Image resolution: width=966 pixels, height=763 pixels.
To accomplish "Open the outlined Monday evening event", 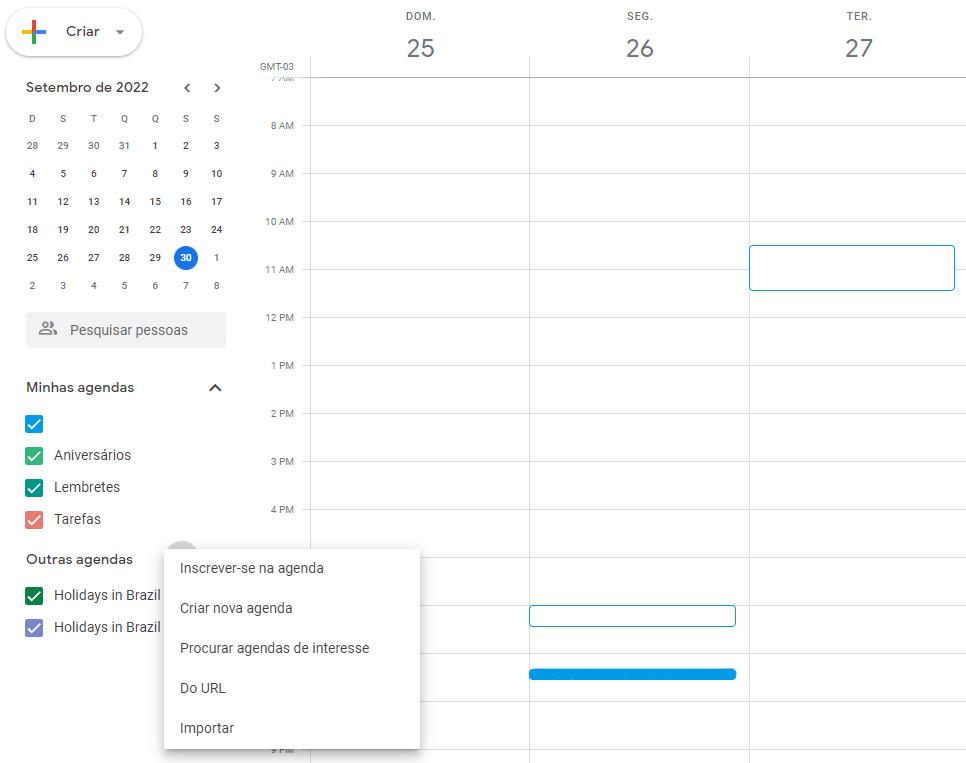I will pyautogui.click(x=632, y=616).
